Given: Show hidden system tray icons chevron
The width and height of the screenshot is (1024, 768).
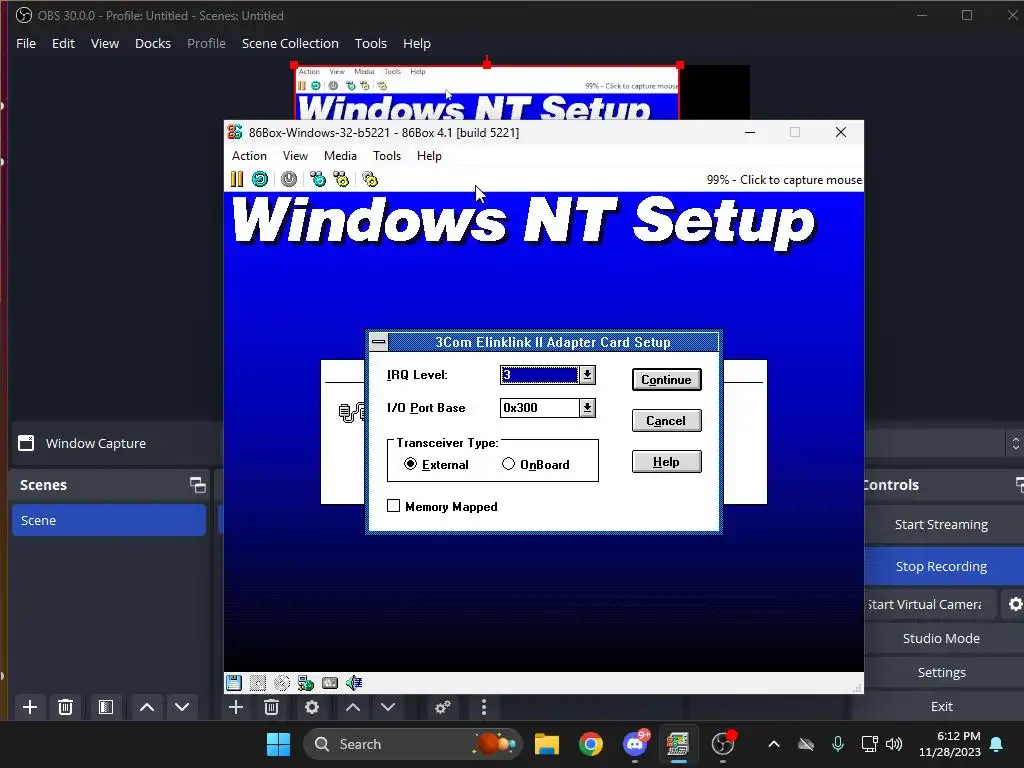Looking at the screenshot, I should pos(774,744).
